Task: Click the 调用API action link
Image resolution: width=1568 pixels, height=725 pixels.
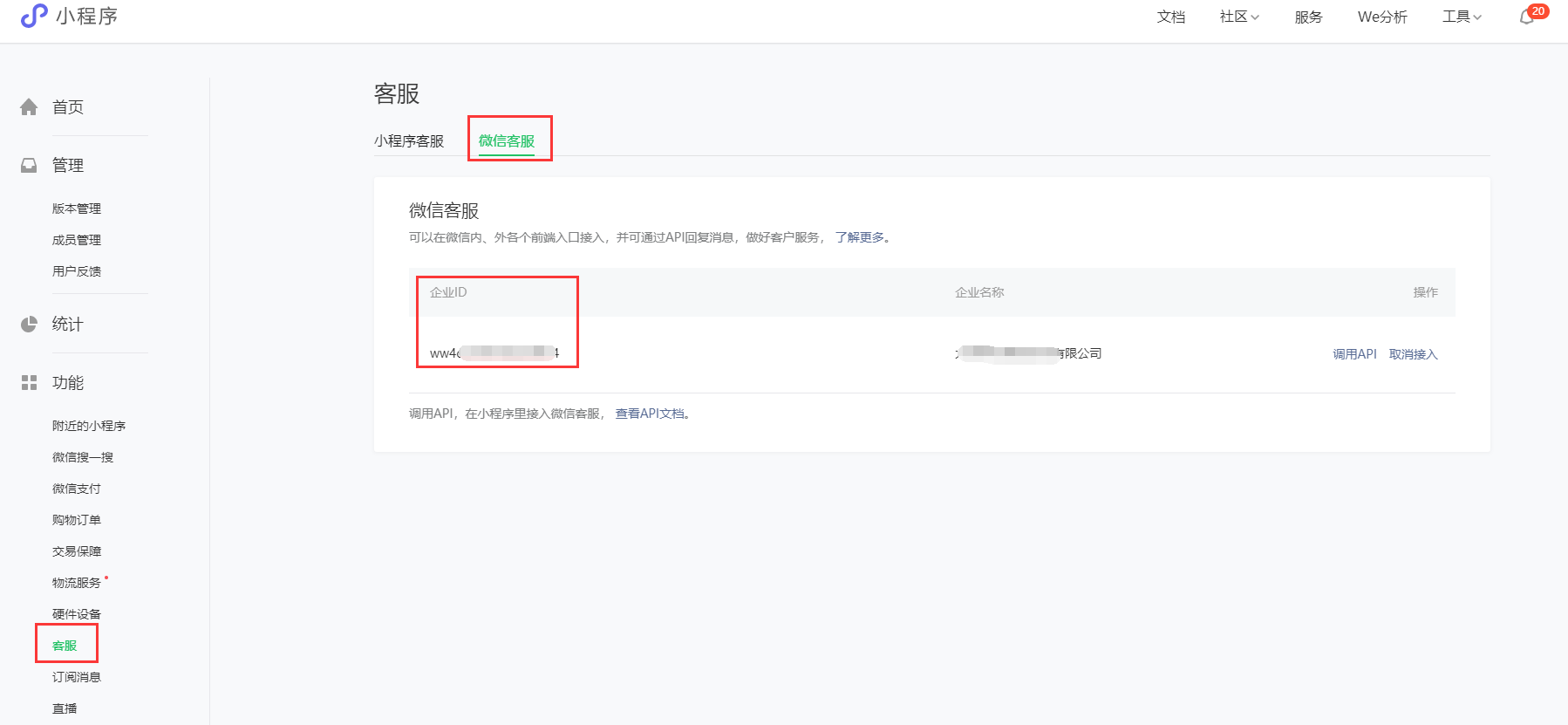Action: pos(1354,354)
